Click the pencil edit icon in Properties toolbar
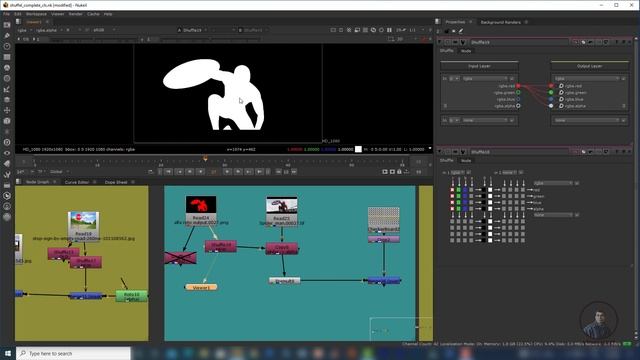The width and height of the screenshot is (640, 360). [461, 31]
